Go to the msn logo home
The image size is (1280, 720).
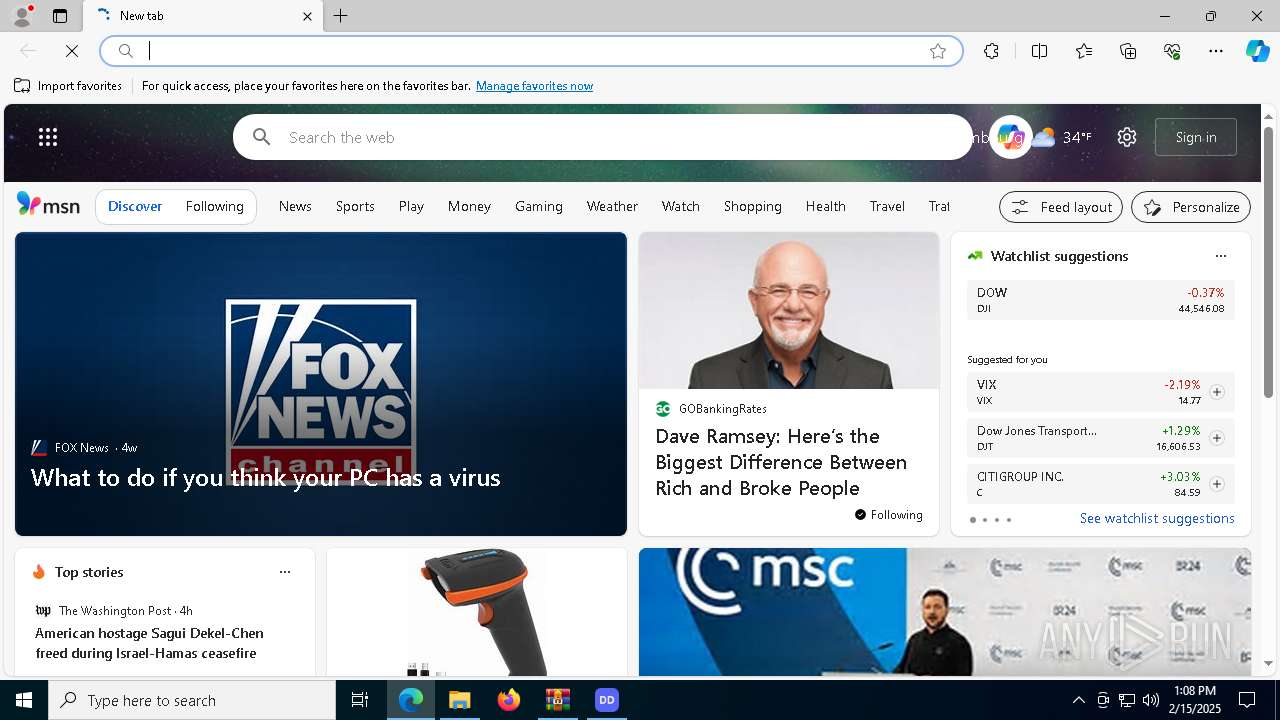click(48, 205)
